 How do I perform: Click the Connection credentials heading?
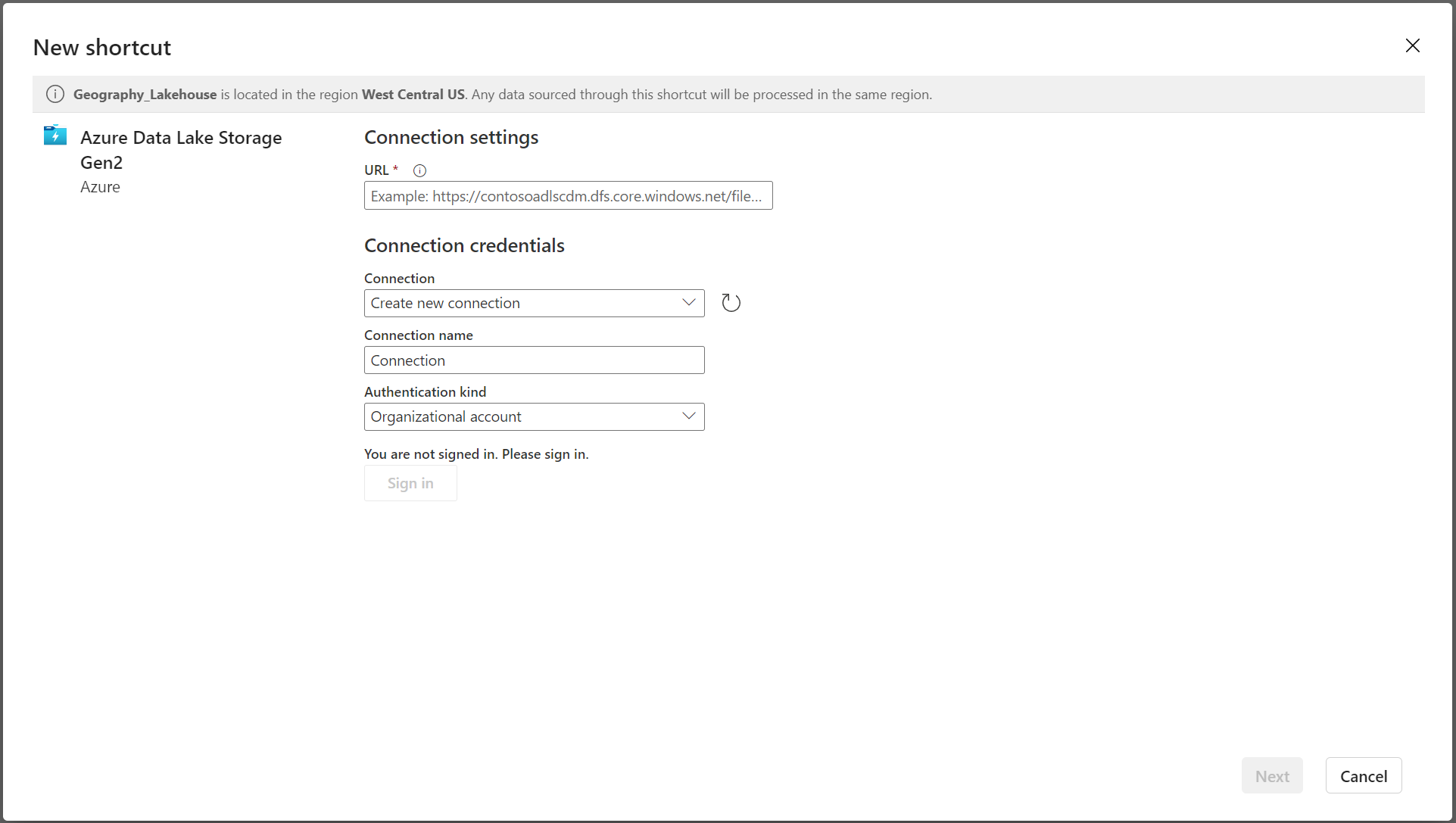[x=464, y=245]
